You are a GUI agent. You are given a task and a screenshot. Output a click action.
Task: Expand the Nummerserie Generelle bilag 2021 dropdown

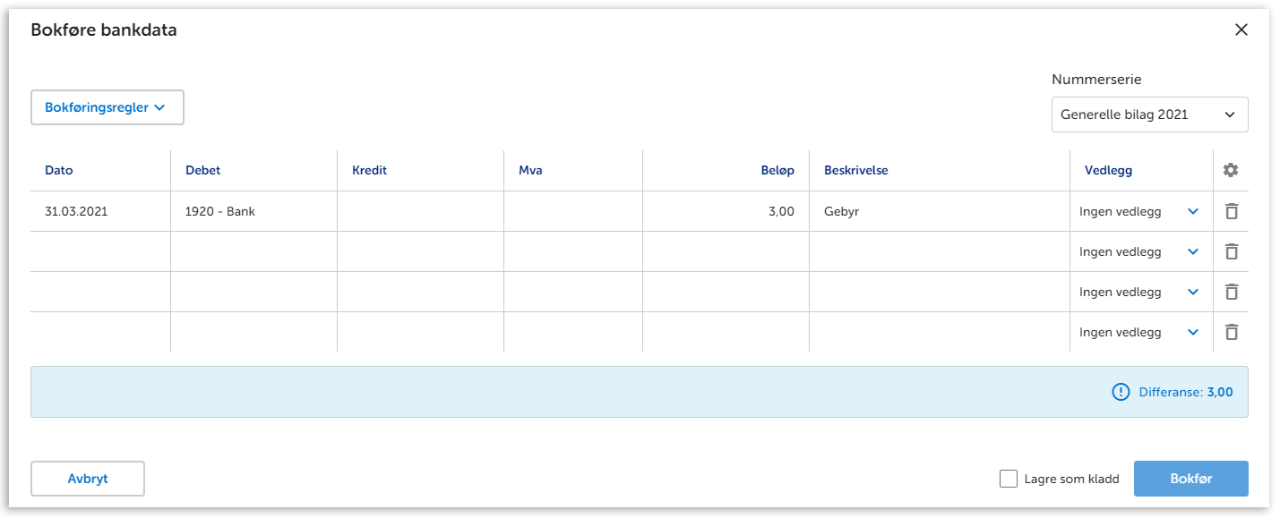tap(1149, 115)
